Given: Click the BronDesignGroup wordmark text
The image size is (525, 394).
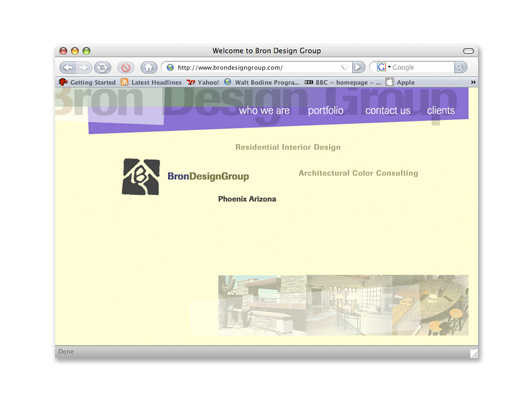Looking at the screenshot, I should point(208,176).
